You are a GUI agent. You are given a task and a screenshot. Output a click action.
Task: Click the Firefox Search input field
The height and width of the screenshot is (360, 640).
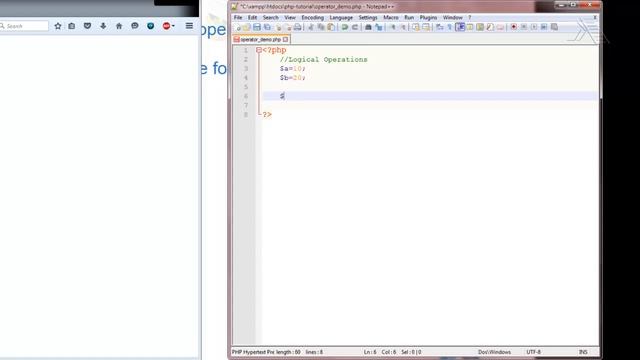point(25,26)
